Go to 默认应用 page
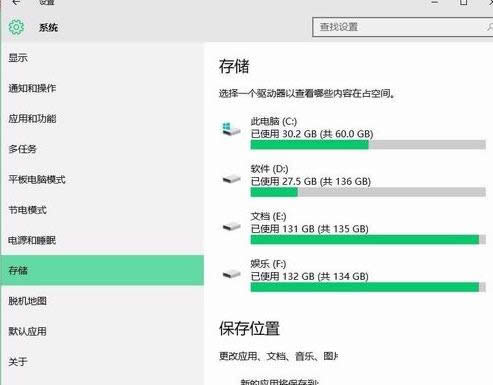The width and height of the screenshot is (493, 385). [x=102, y=331]
